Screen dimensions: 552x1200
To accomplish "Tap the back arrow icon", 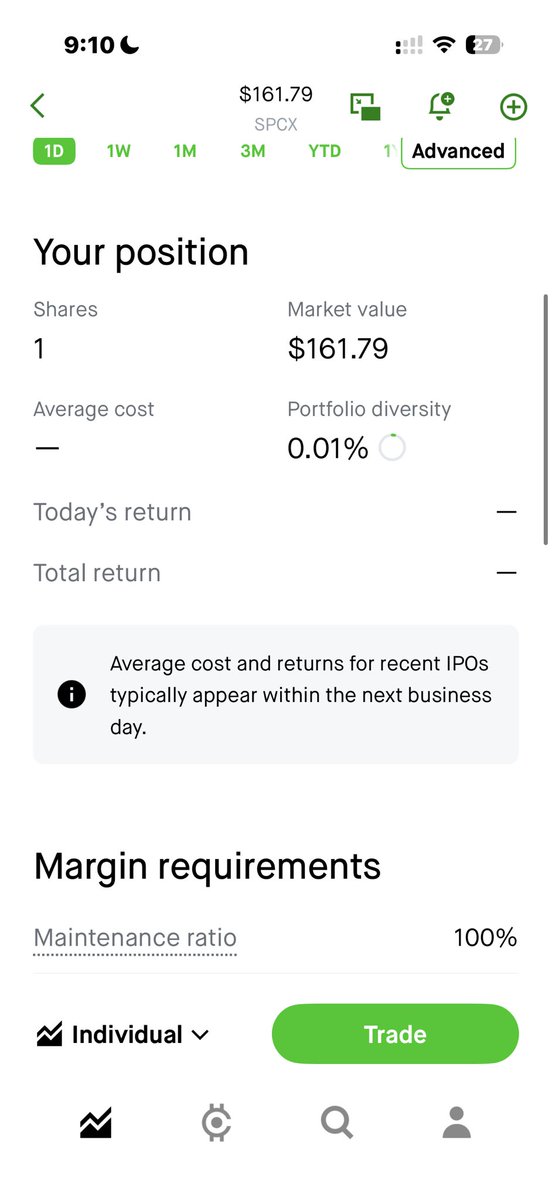I will [38, 106].
